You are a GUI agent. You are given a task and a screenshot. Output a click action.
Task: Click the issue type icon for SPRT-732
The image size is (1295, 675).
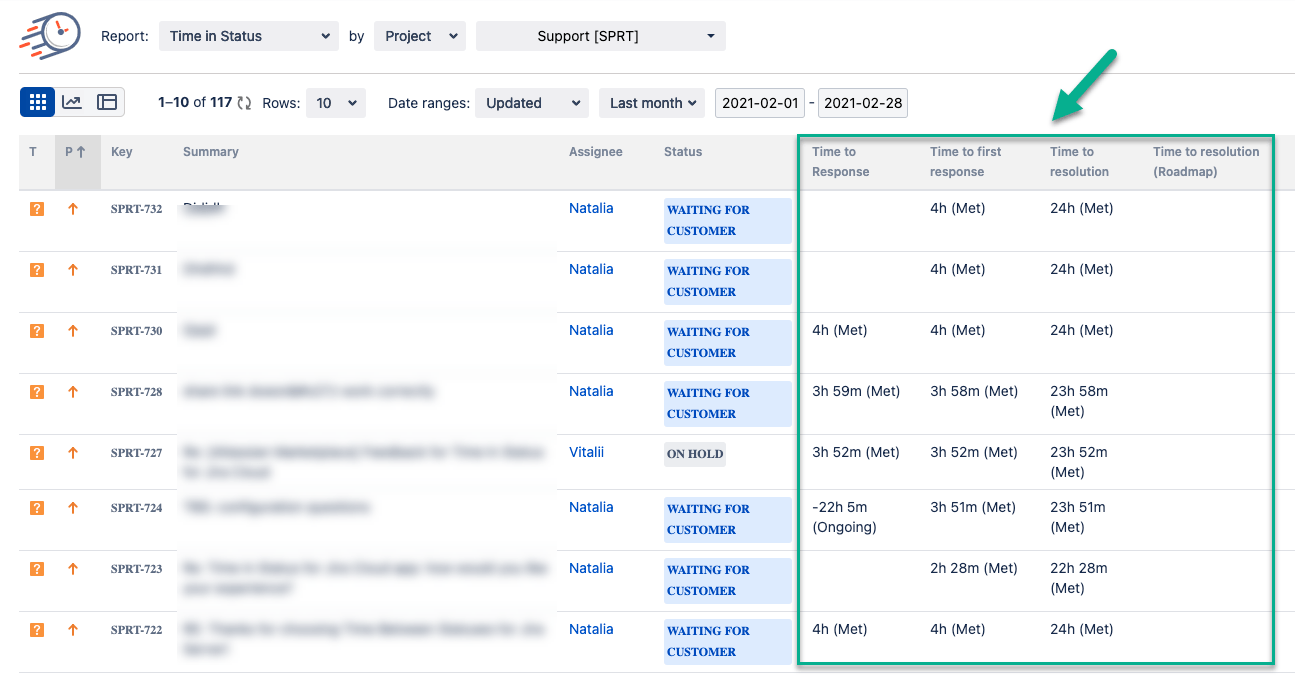point(36,209)
